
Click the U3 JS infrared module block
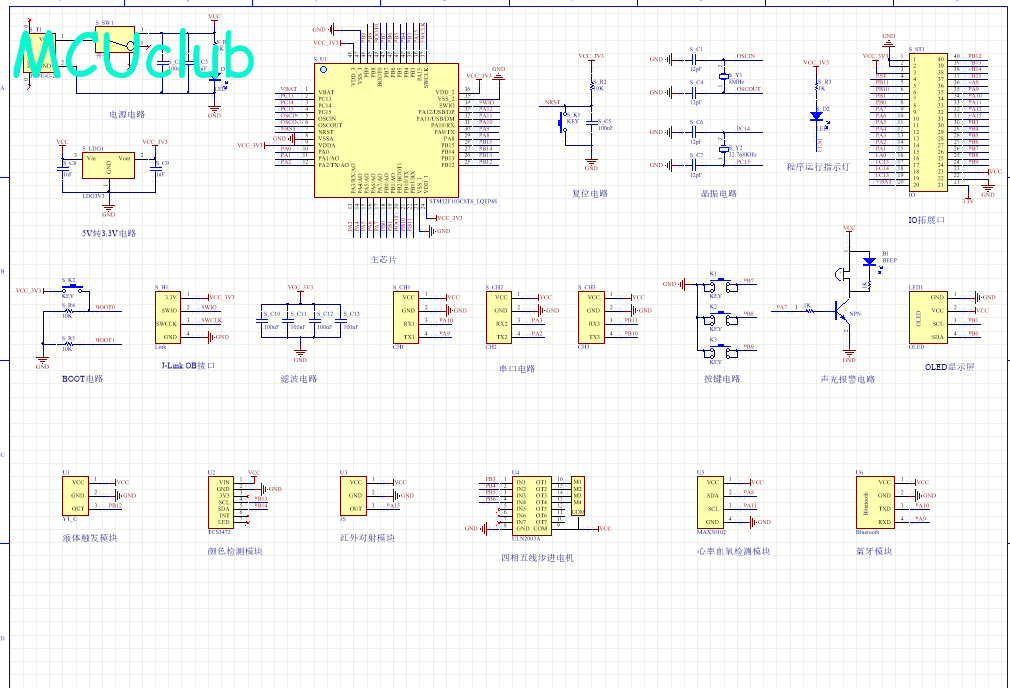(x=353, y=495)
